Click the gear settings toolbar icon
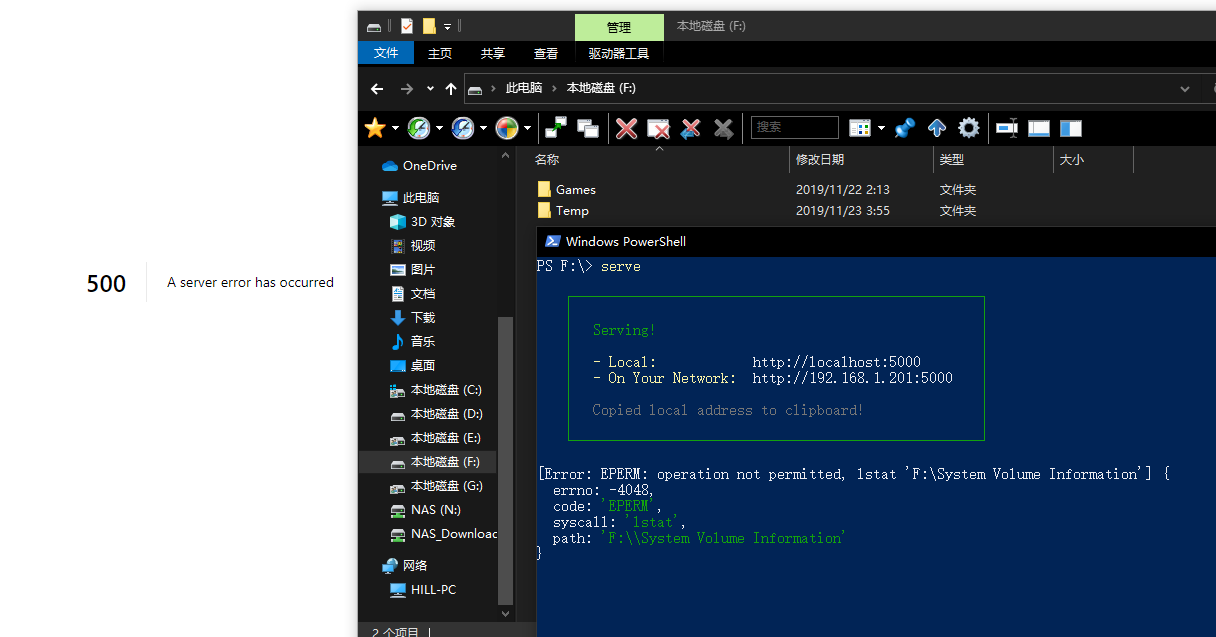1216x637 pixels. coord(968,128)
